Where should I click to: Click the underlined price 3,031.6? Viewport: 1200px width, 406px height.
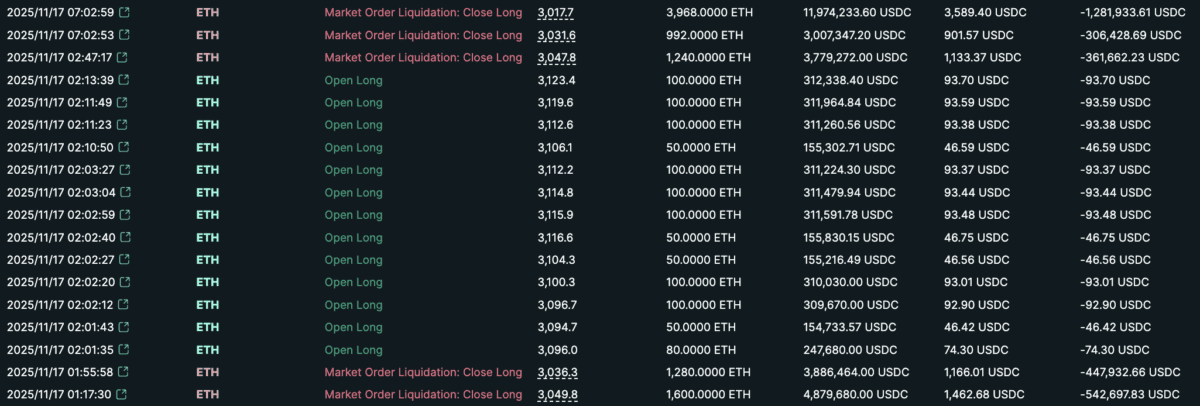pos(556,35)
